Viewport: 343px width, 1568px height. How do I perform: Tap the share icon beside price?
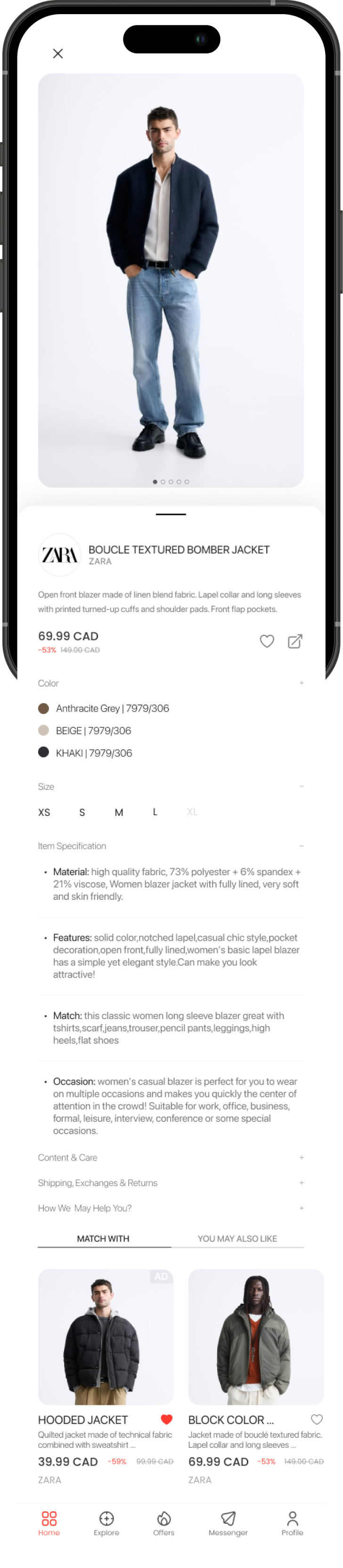(295, 641)
